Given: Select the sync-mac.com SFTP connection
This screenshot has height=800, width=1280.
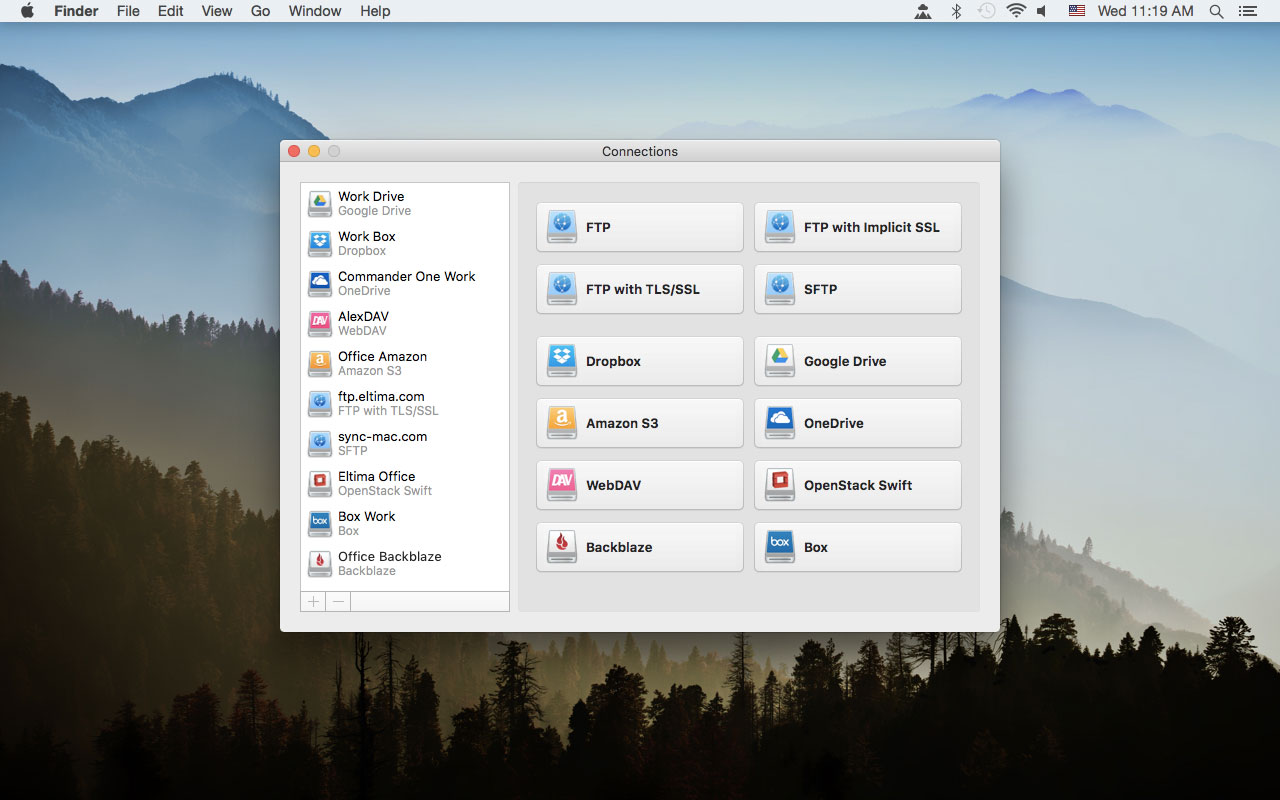Looking at the screenshot, I should coord(382,443).
